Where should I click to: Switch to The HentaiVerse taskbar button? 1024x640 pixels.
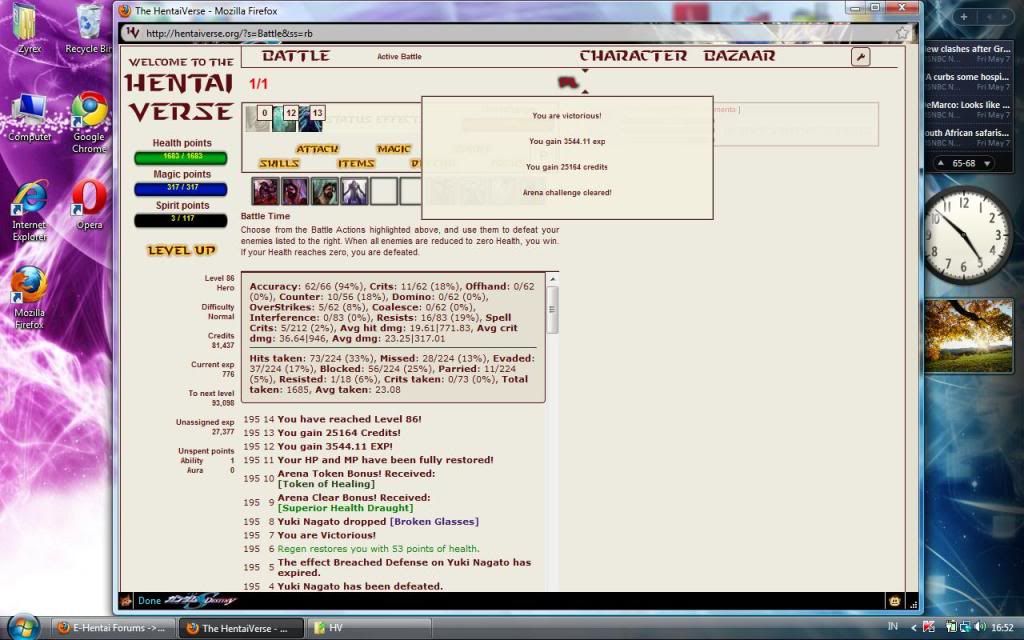(x=240, y=628)
